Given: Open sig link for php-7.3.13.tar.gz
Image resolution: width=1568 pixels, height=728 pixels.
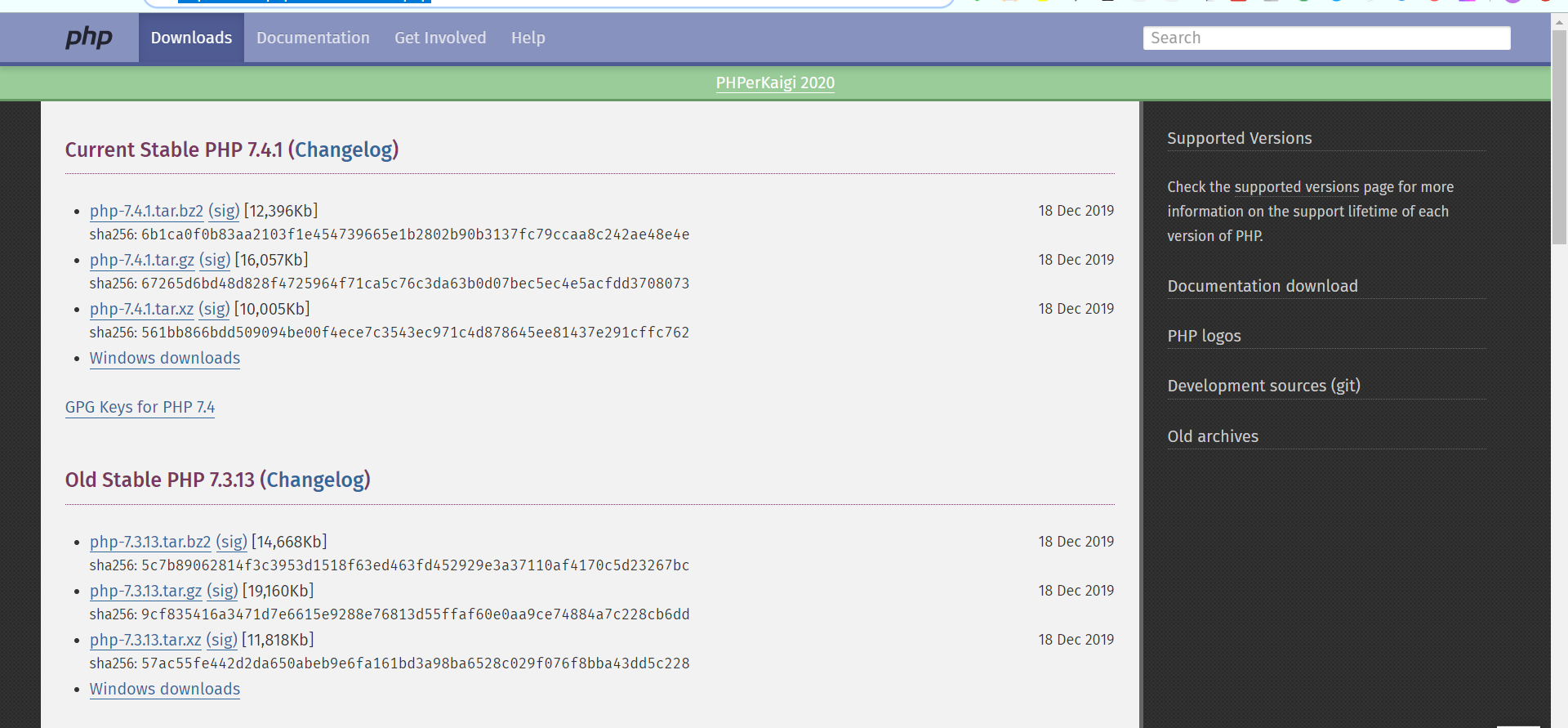Looking at the screenshot, I should click(222, 591).
